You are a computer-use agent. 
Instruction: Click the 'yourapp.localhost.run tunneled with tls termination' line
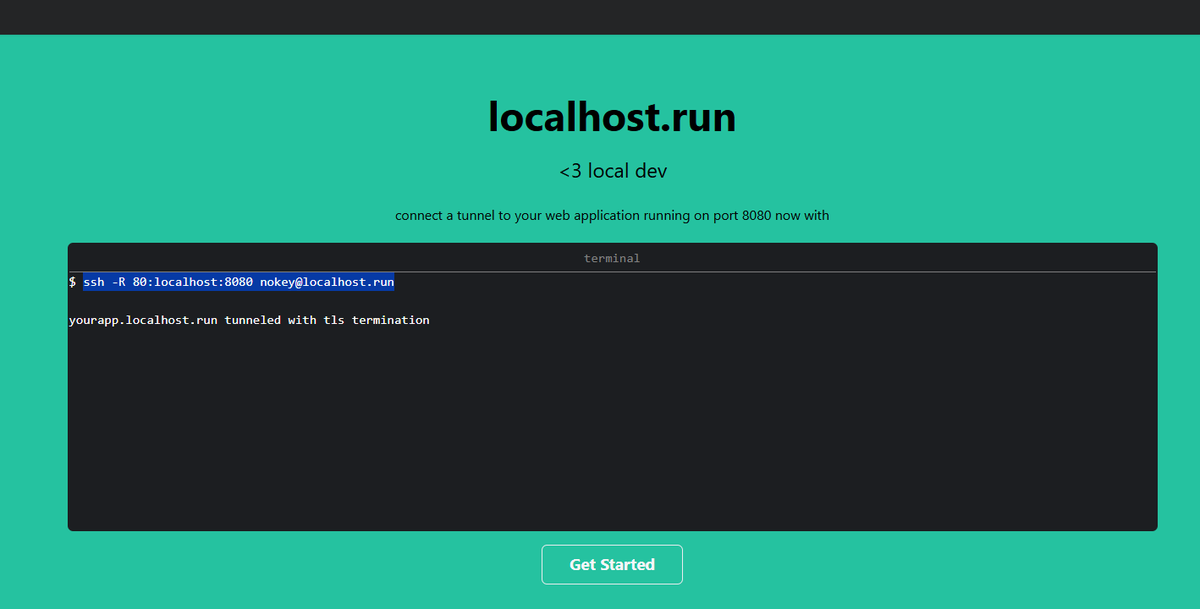[x=249, y=320]
